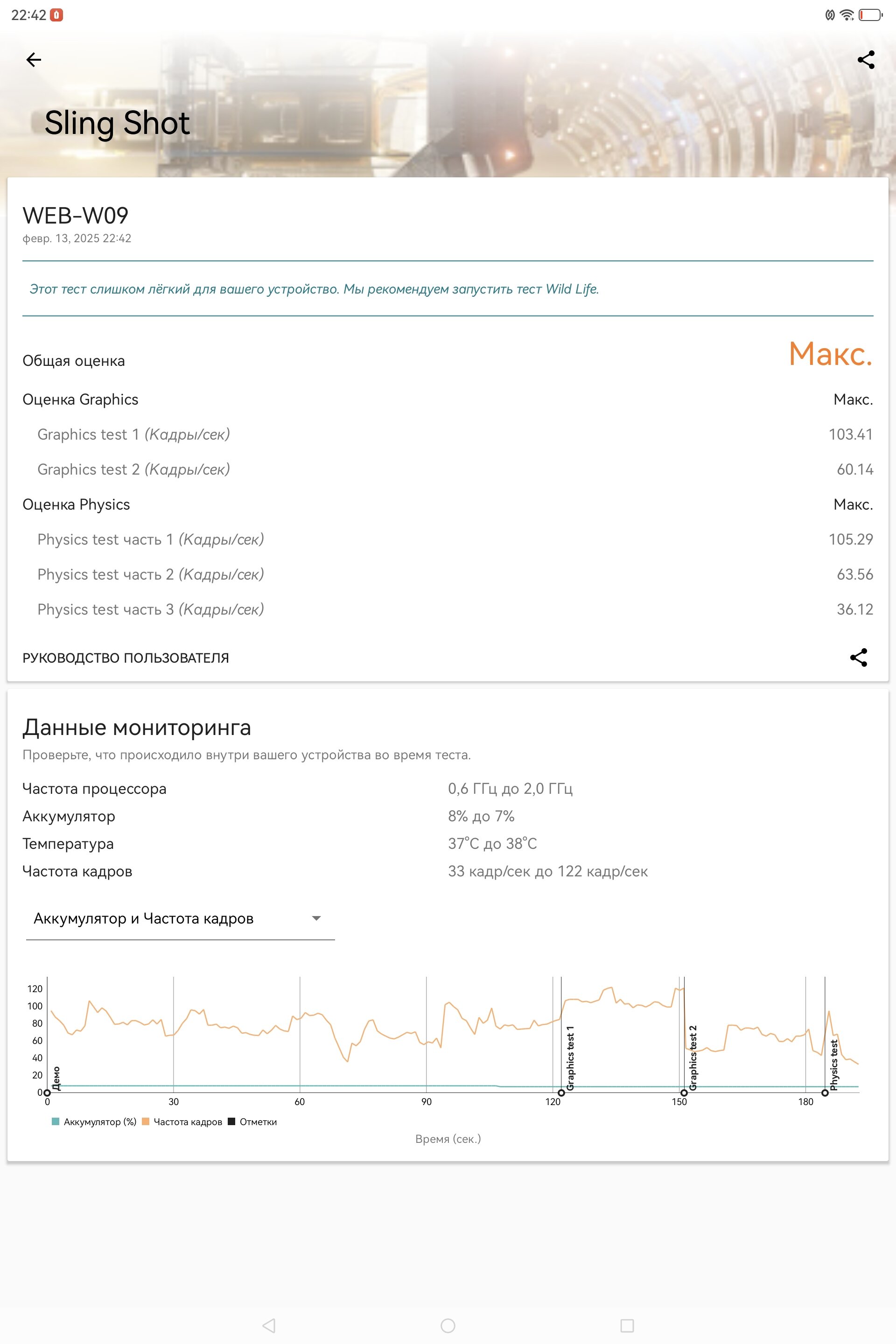Viewport: 896px width, 1344px height.
Task: Tap the Wi-Fi status icon
Action: click(847, 15)
